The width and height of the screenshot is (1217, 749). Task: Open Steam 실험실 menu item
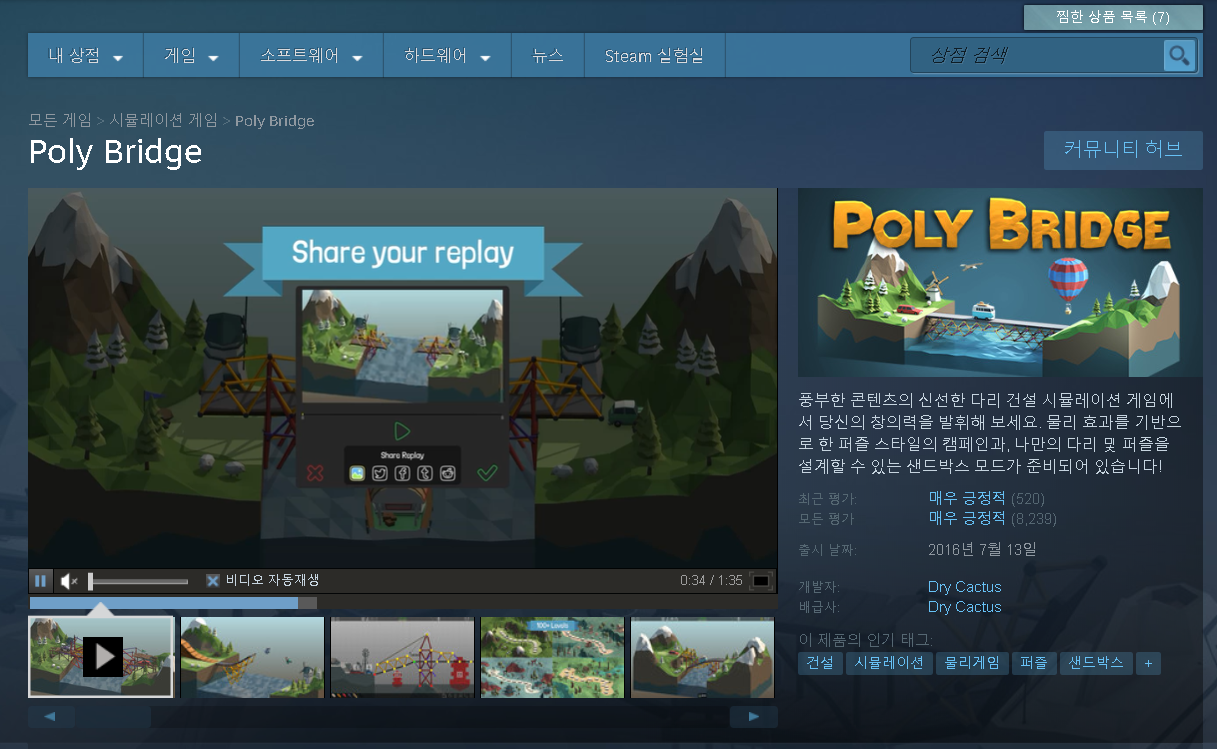click(654, 56)
